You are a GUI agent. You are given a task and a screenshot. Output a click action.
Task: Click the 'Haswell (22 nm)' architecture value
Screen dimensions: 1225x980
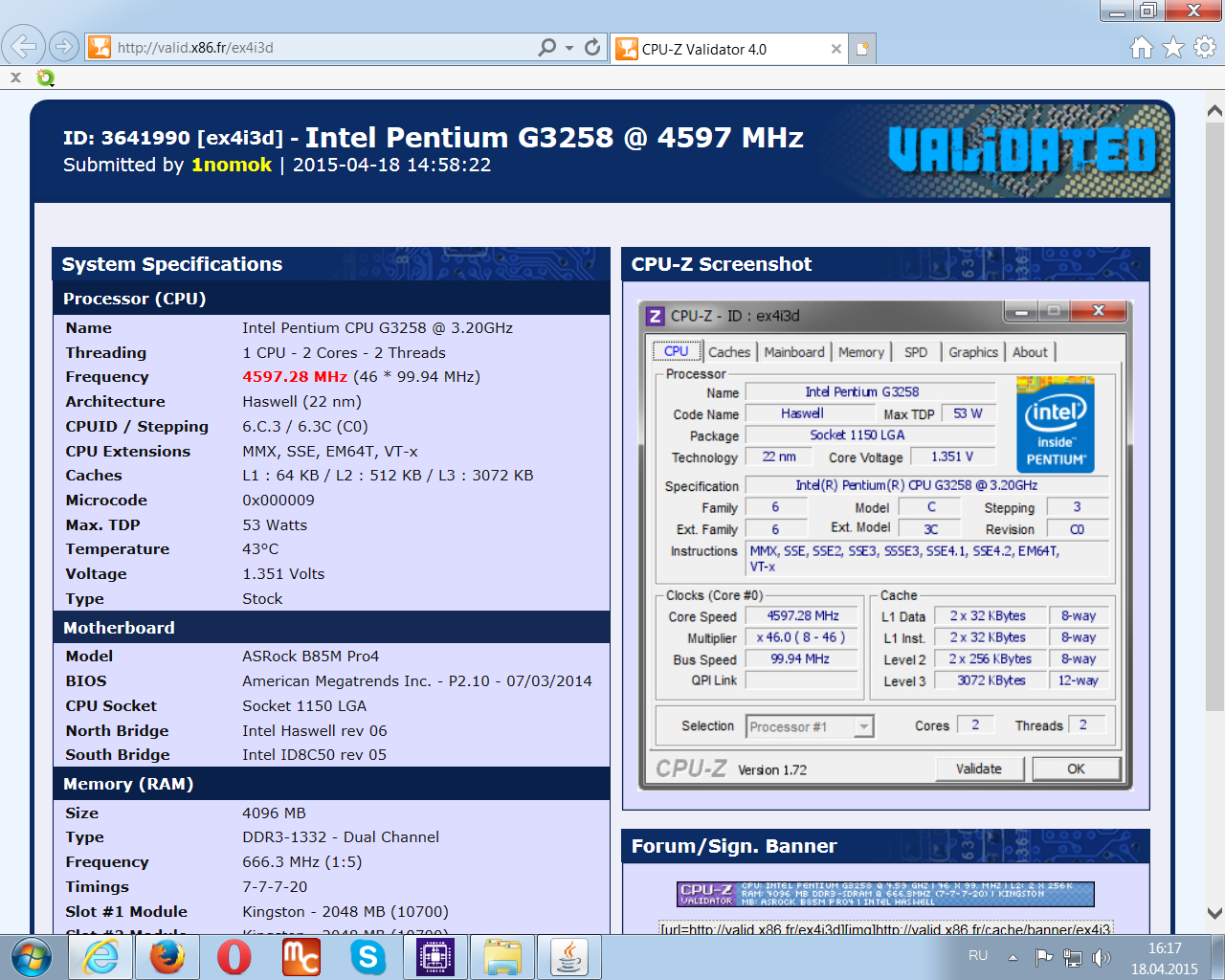tap(301, 402)
